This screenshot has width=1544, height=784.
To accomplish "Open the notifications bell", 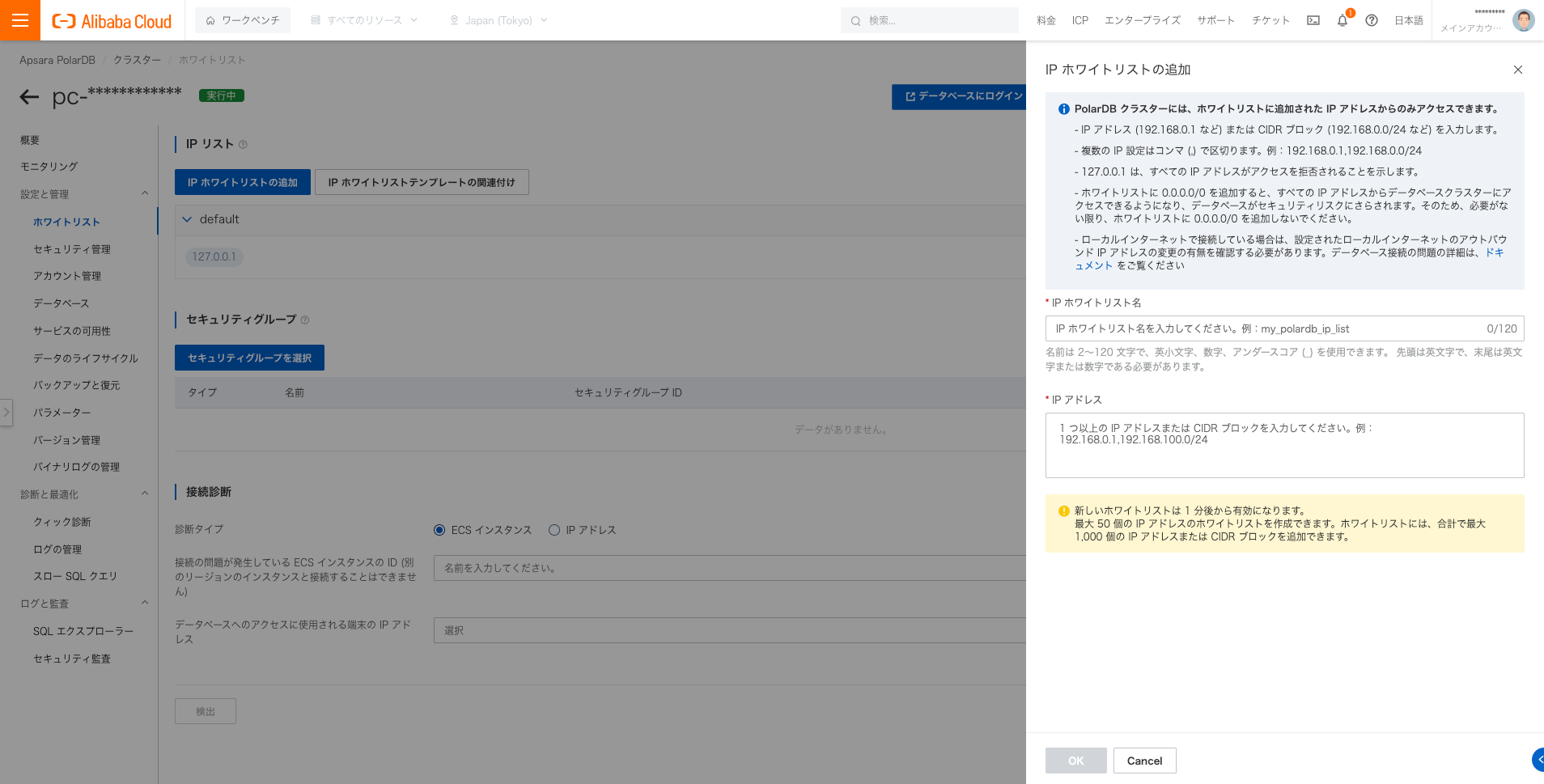I will 1343,20.
